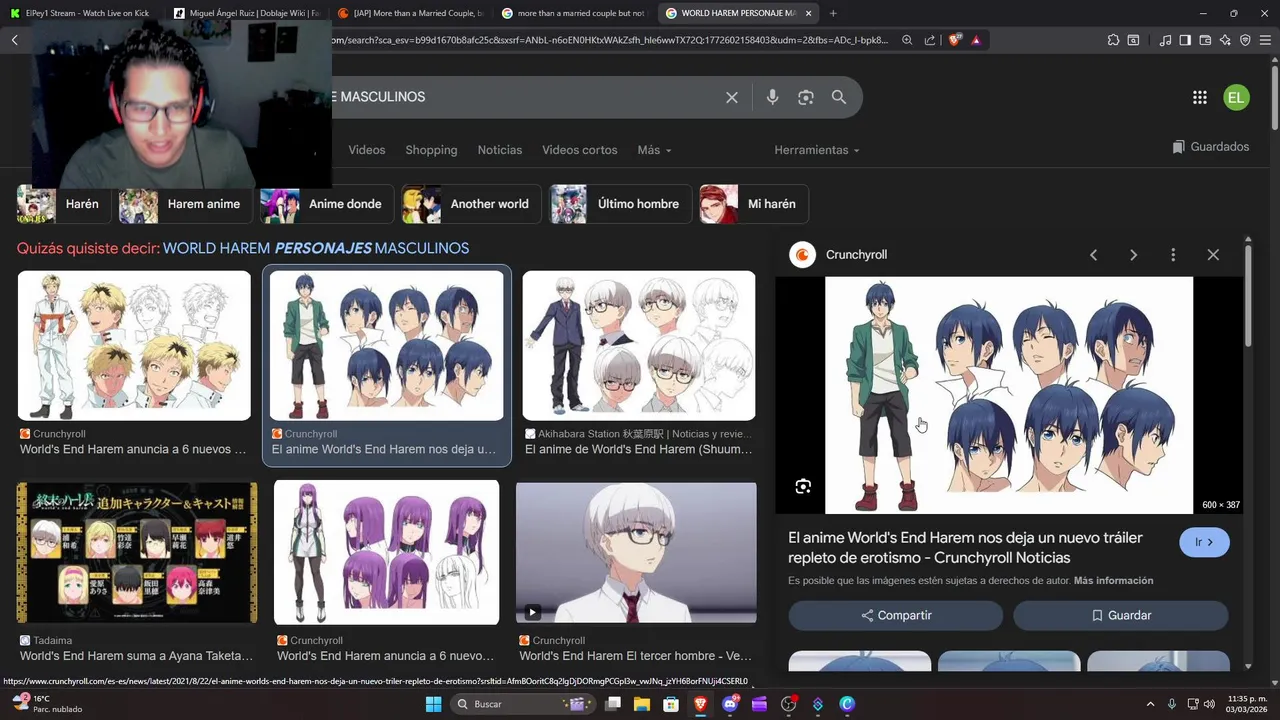Go back with browser back arrow
Image resolution: width=1280 pixels, height=720 pixels.
[x=15, y=40]
